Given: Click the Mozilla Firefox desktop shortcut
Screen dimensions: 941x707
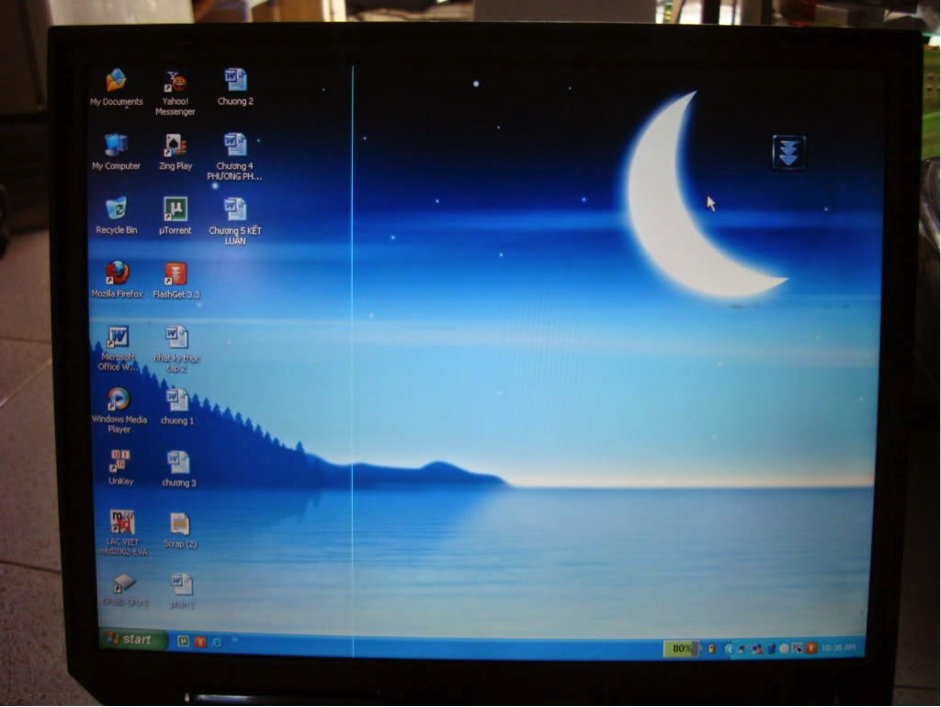Looking at the screenshot, I should click(x=117, y=273).
